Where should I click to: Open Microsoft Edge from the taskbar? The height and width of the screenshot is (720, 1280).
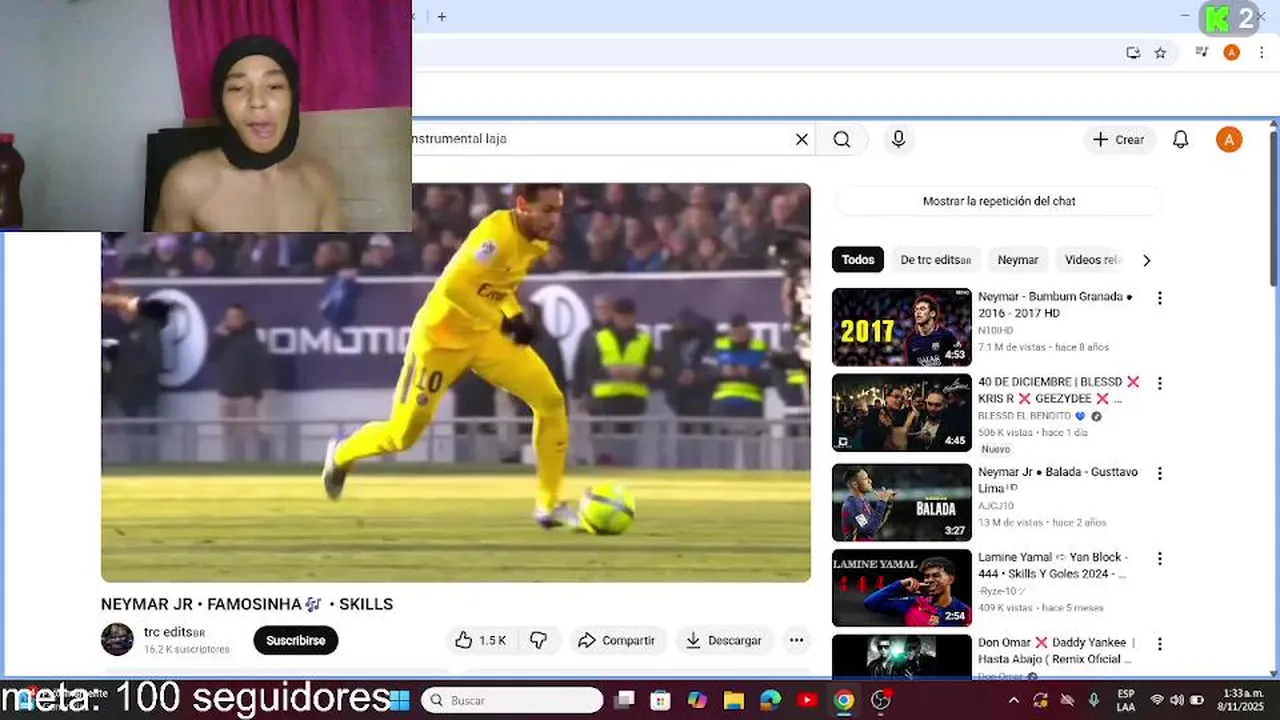[770, 700]
